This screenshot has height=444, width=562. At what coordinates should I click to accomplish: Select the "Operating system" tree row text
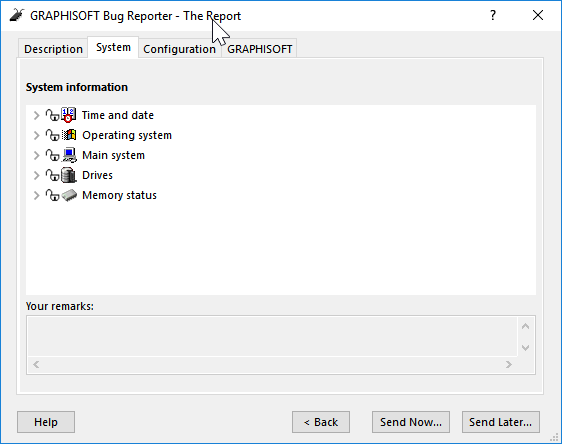click(127, 135)
